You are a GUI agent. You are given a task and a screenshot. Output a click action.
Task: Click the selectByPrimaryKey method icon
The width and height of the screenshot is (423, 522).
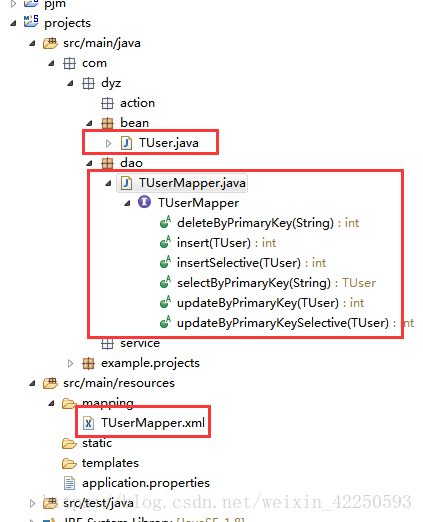(165, 282)
